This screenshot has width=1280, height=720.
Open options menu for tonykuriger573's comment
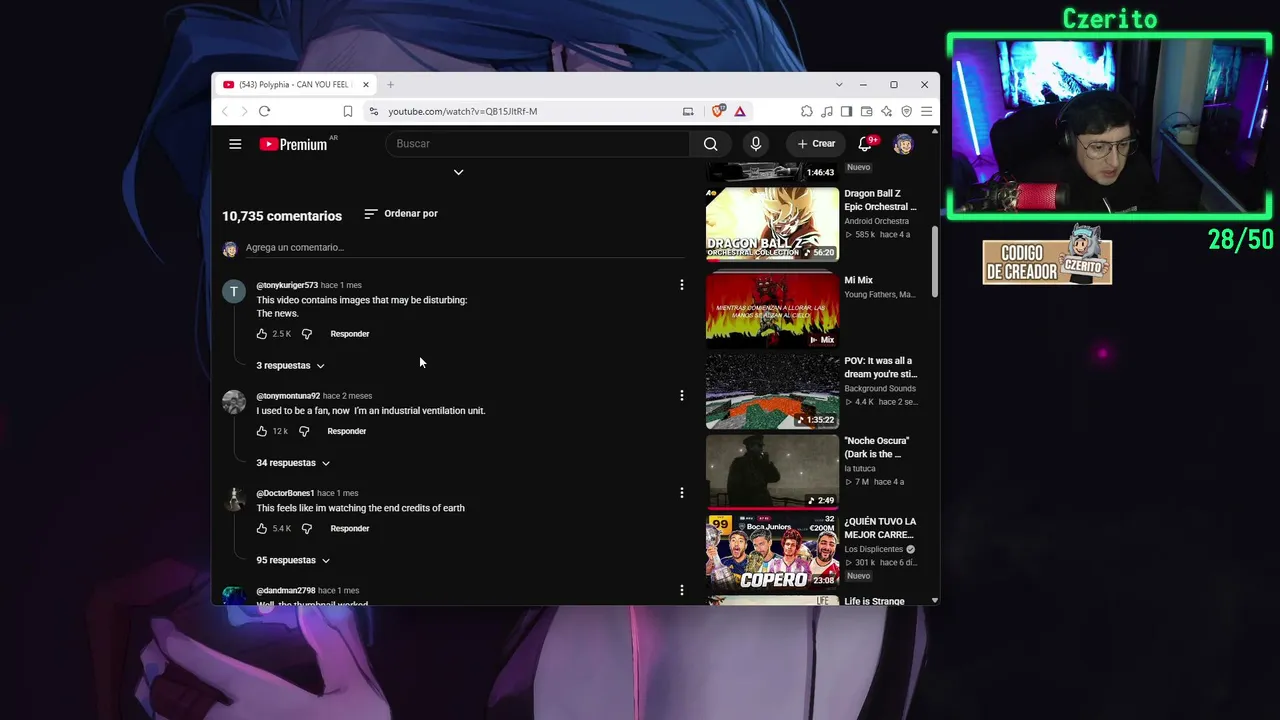click(682, 285)
